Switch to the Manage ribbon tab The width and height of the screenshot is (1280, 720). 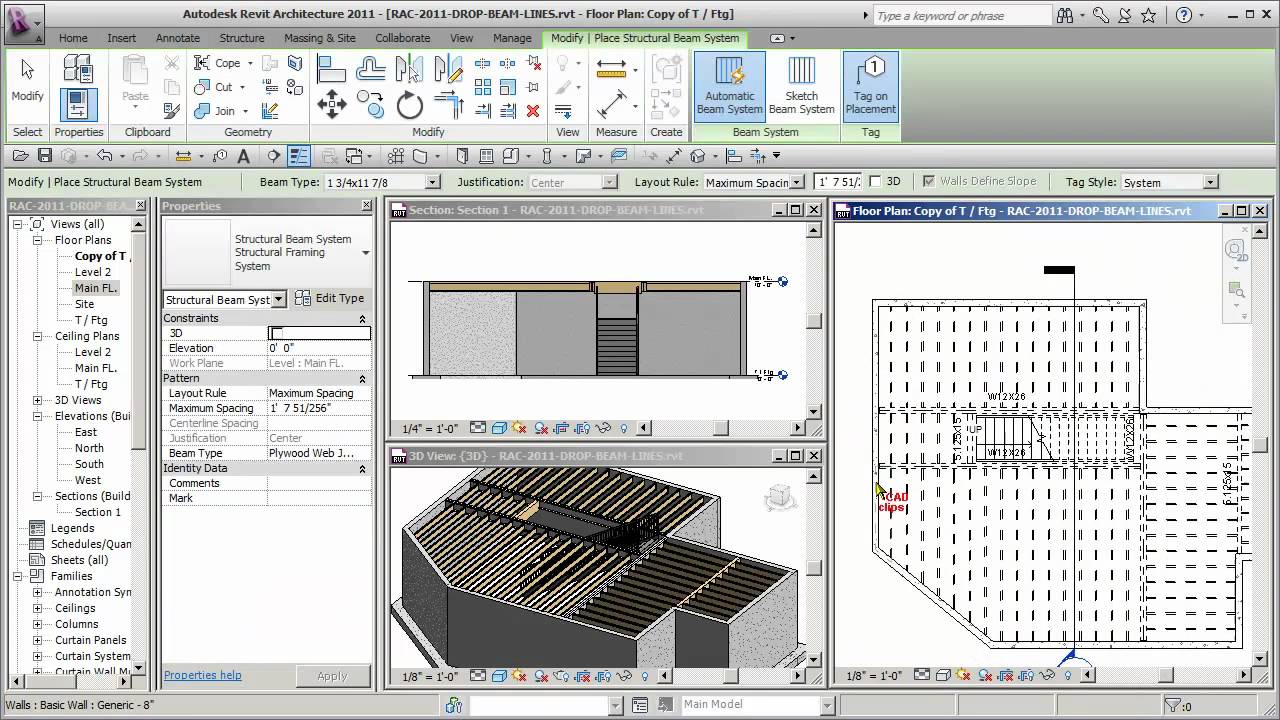pos(512,38)
